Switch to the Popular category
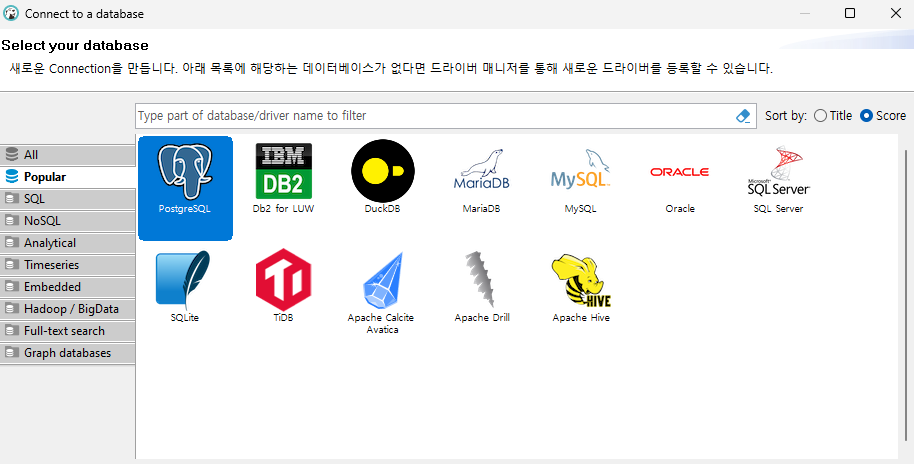 click(x=68, y=177)
